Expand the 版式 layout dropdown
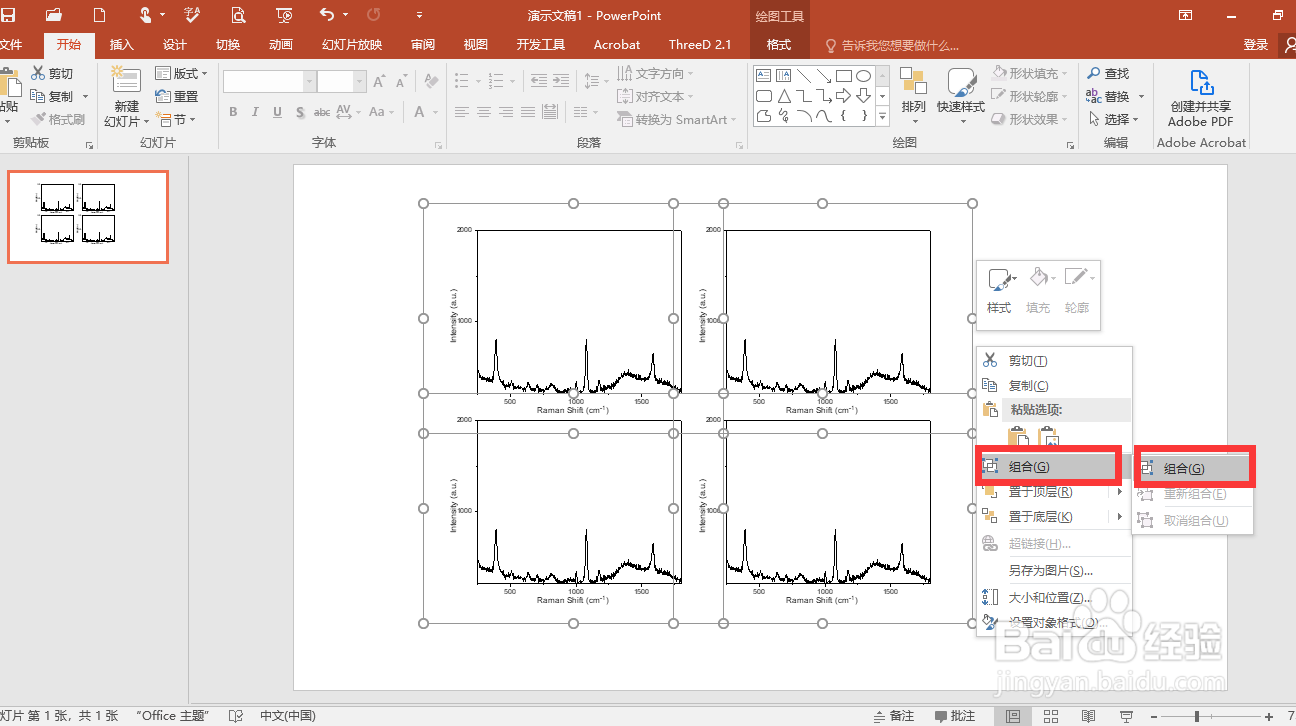 click(x=181, y=74)
